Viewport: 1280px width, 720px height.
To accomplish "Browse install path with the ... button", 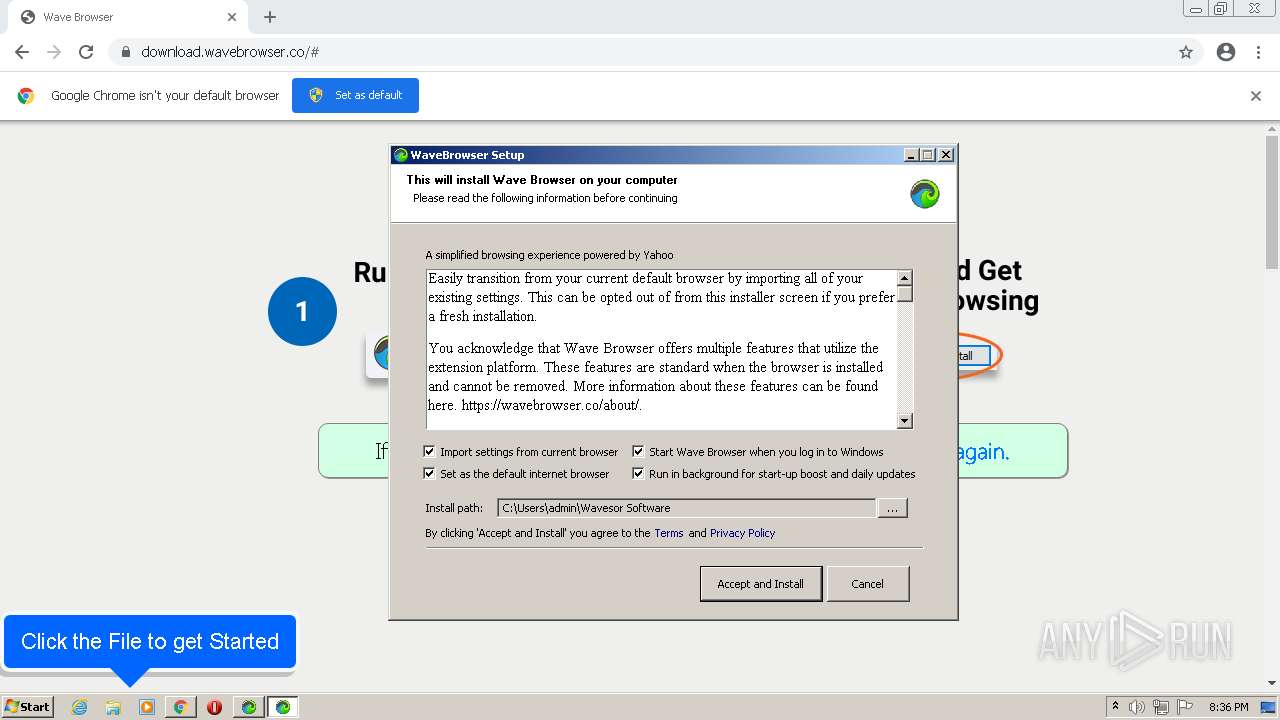I will (892, 508).
